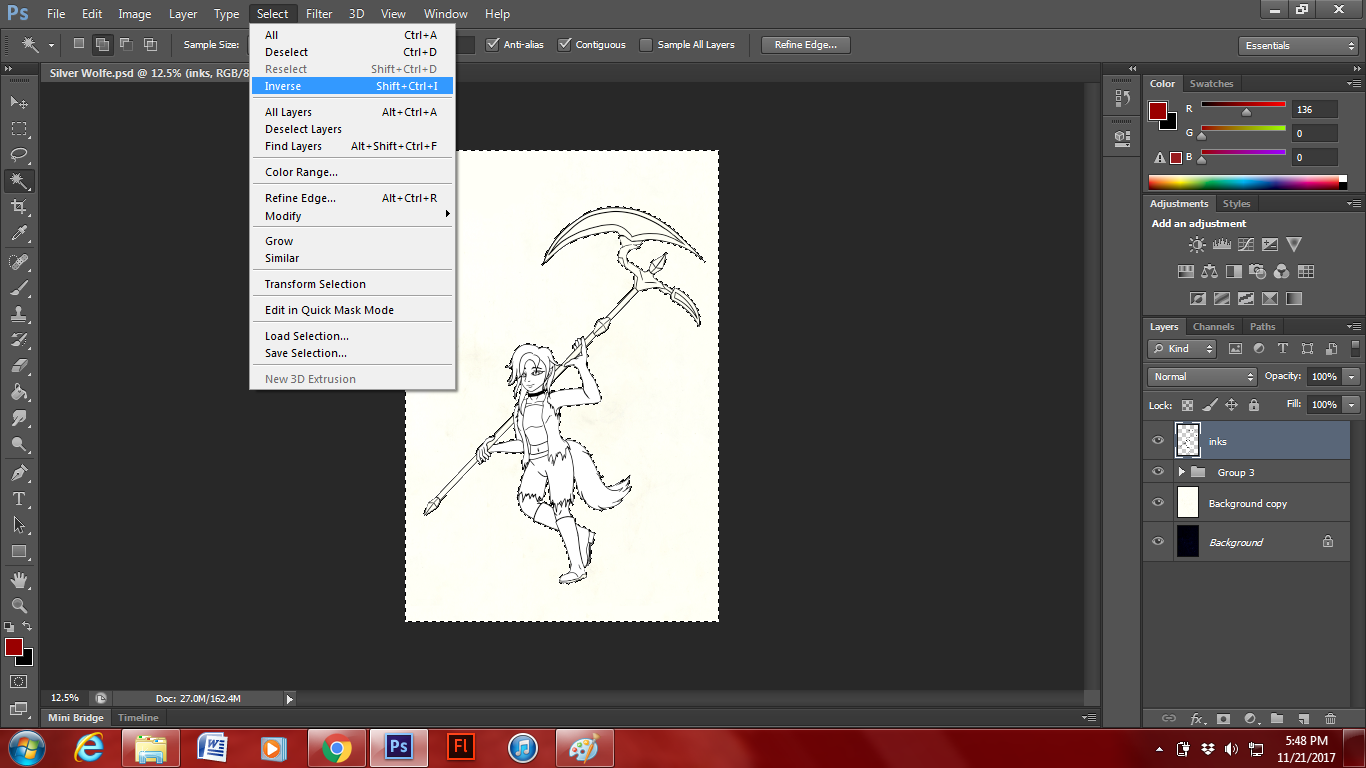The width and height of the screenshot is (1366, 768).
Task: Select the Eyedropper tool
Action: [x=19, y=234]
